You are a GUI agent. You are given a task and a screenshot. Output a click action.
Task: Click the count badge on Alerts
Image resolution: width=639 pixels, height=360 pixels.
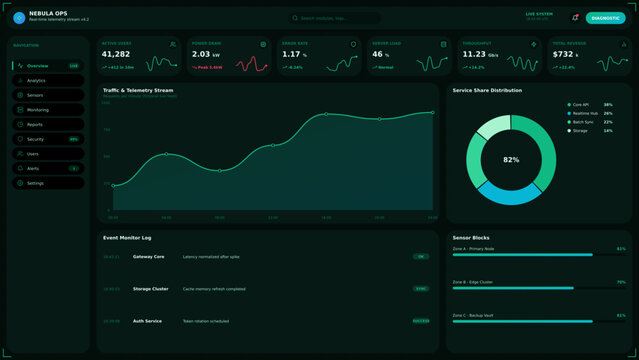[74, 168]
